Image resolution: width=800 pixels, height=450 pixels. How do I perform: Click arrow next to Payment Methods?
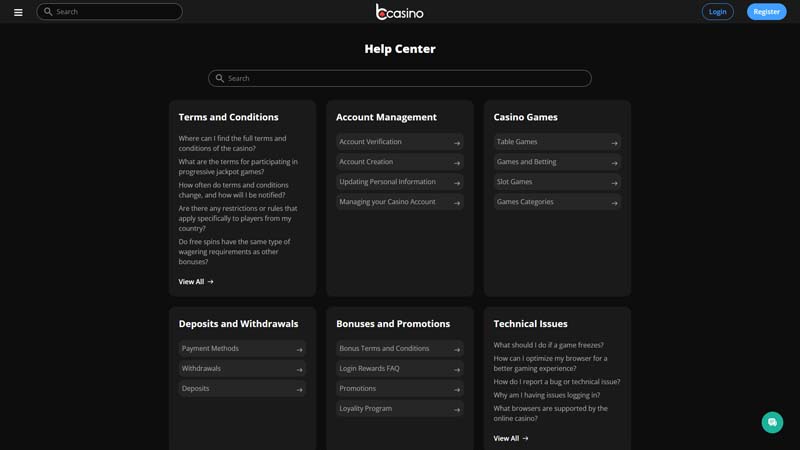pyautogui.click(x=299, y=350)
